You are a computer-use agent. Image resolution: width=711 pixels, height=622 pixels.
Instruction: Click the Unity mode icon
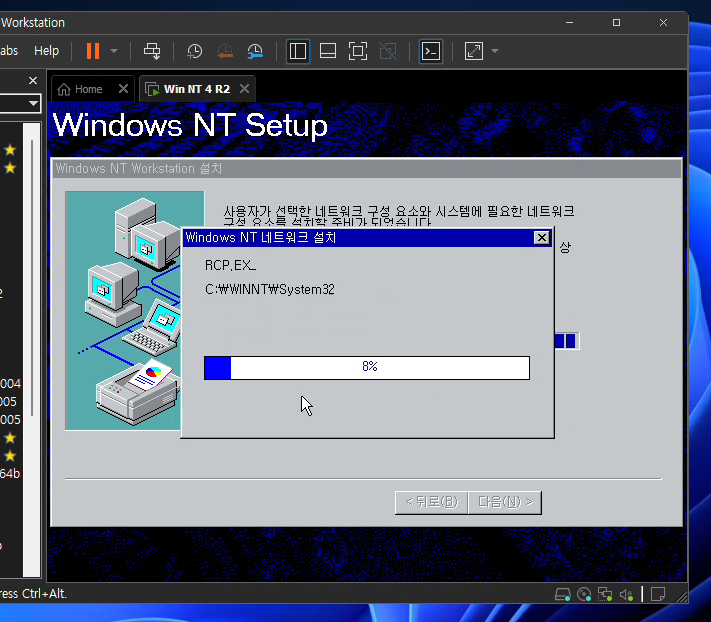388,51
